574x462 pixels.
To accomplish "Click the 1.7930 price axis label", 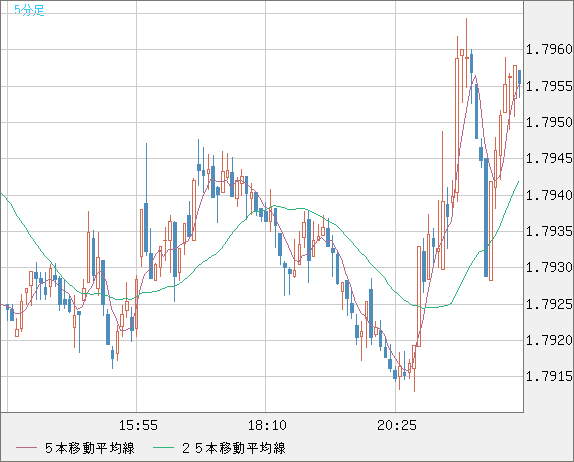I will [549, 267].
